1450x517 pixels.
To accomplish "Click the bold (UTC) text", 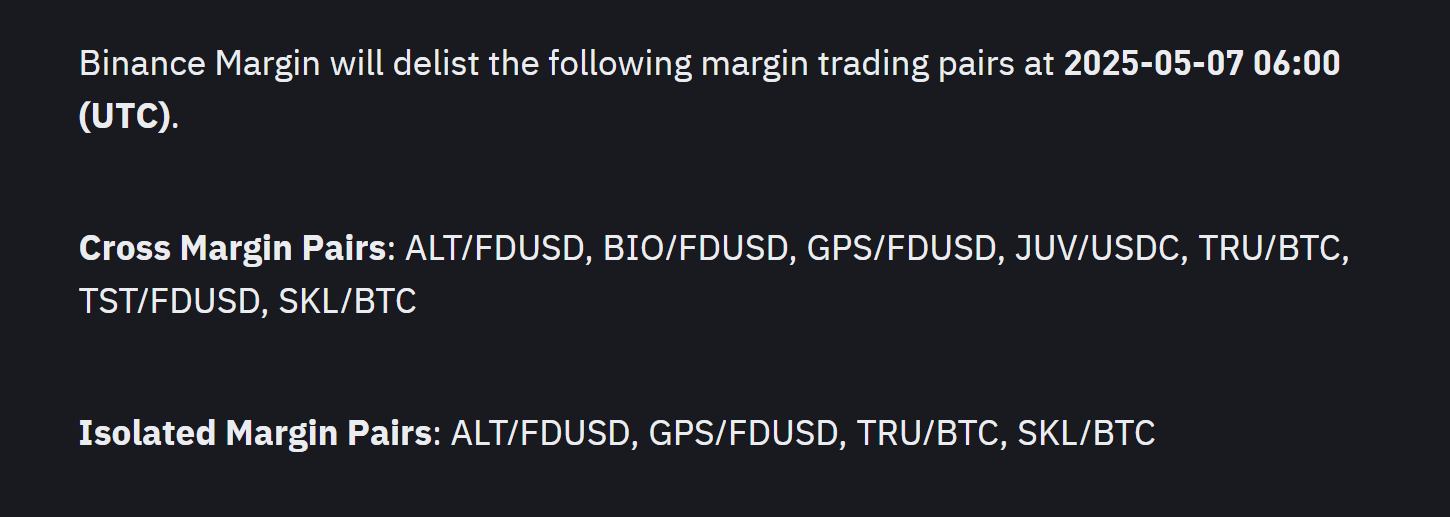I will (125, 116).
